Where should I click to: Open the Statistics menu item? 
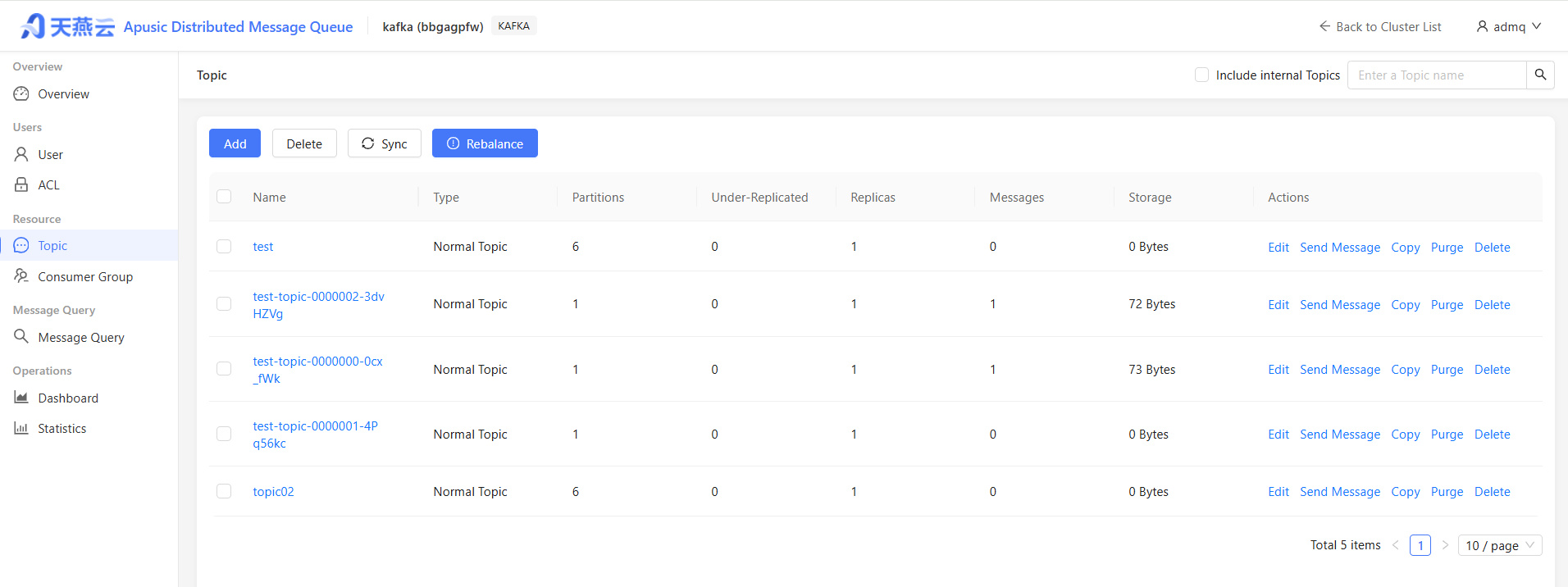(x=89, y=428)
